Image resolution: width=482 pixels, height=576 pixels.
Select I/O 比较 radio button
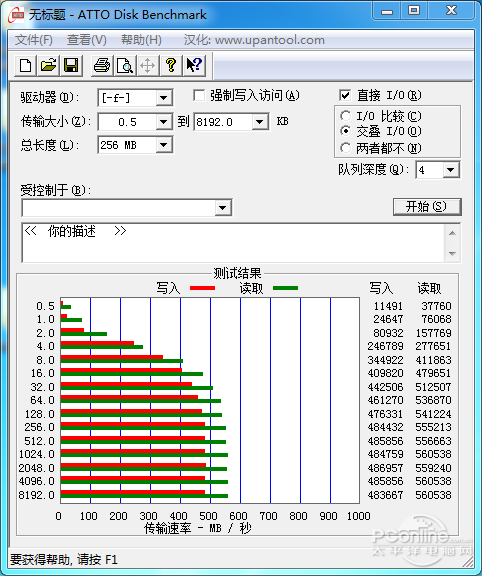[345, 116]
